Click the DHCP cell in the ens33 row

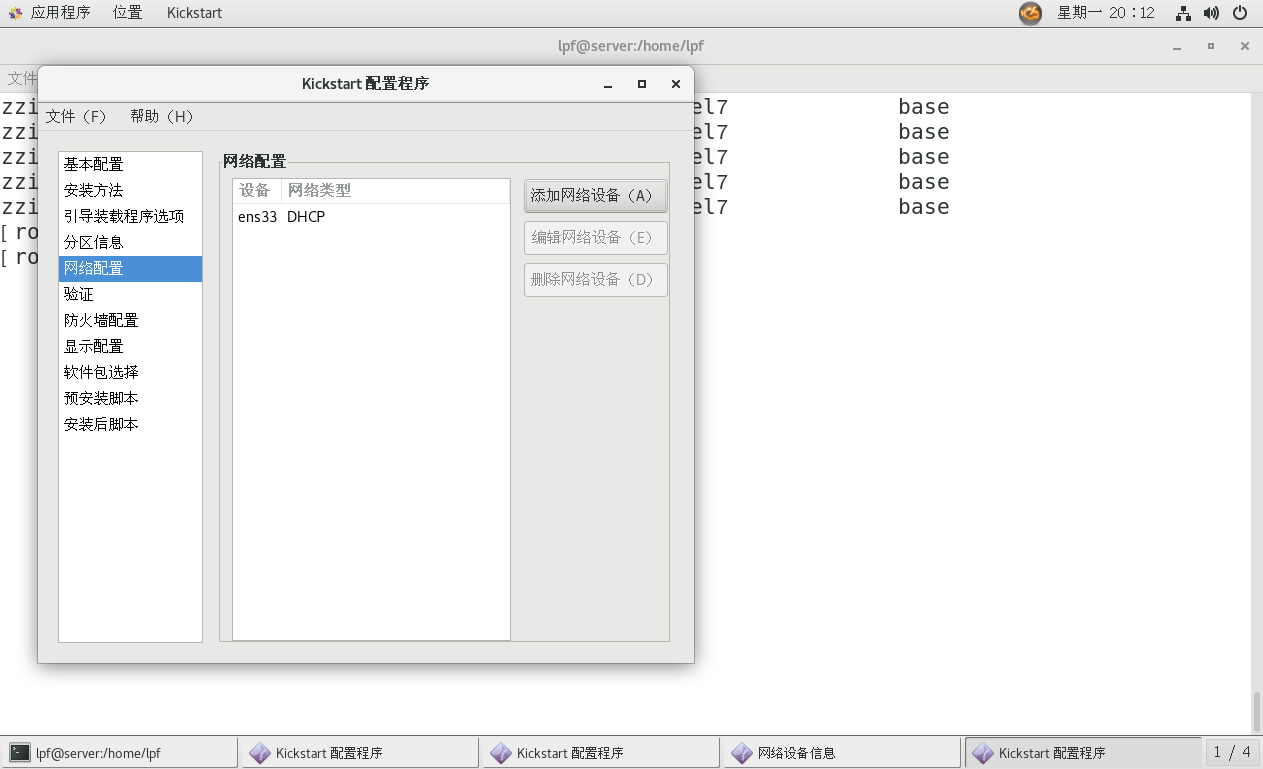tap(306, 217)
